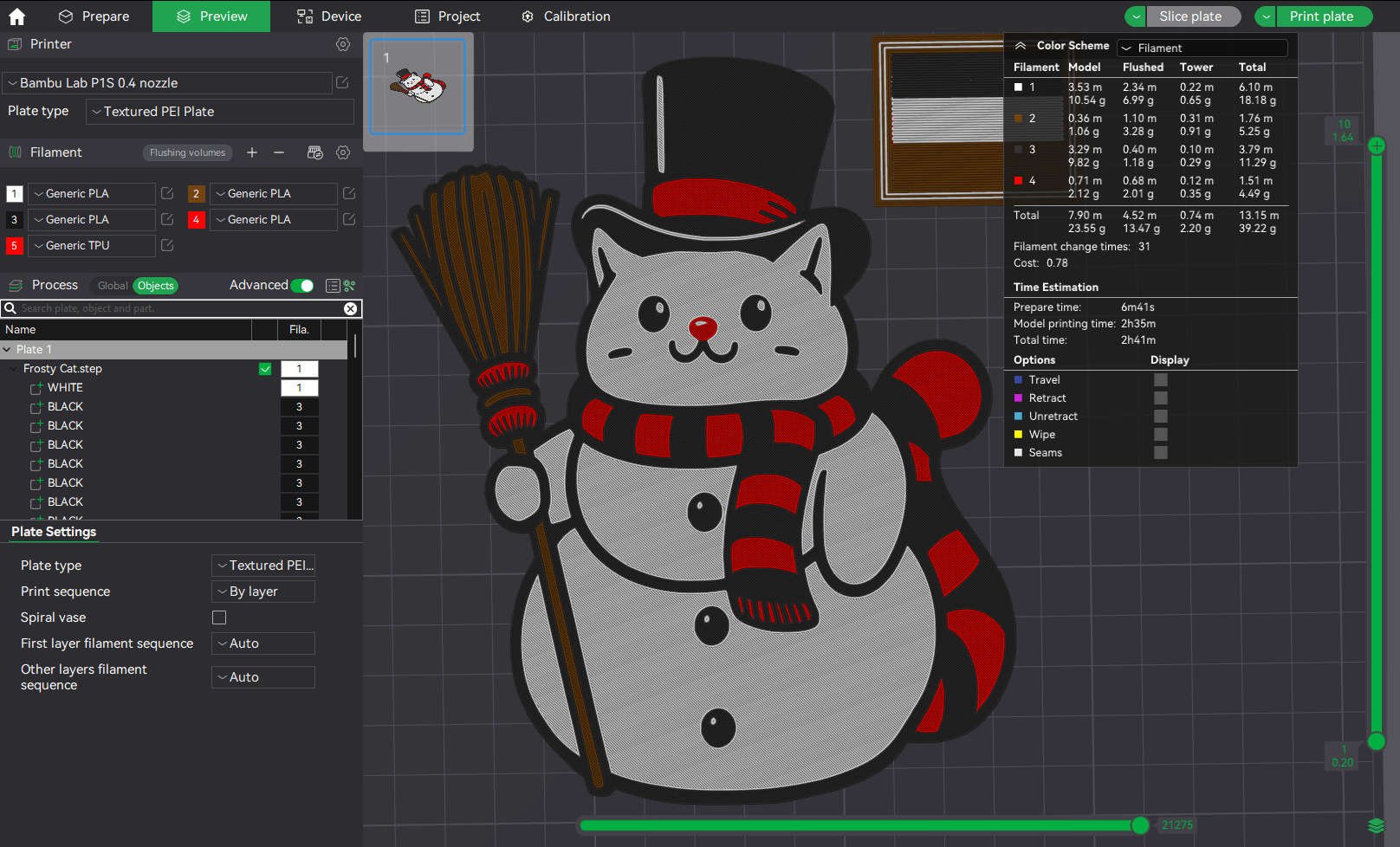Select the Objects process tab
This screenshot has height=847, width=1400.
coord(156,286)
